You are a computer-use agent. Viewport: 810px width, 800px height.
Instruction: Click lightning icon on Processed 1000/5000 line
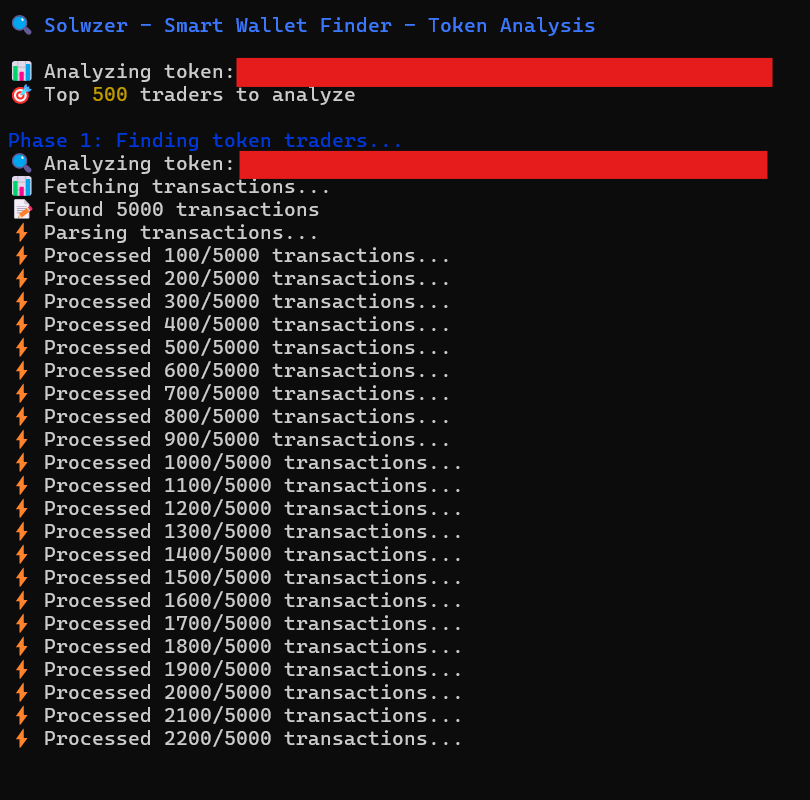tap(21, 462)
